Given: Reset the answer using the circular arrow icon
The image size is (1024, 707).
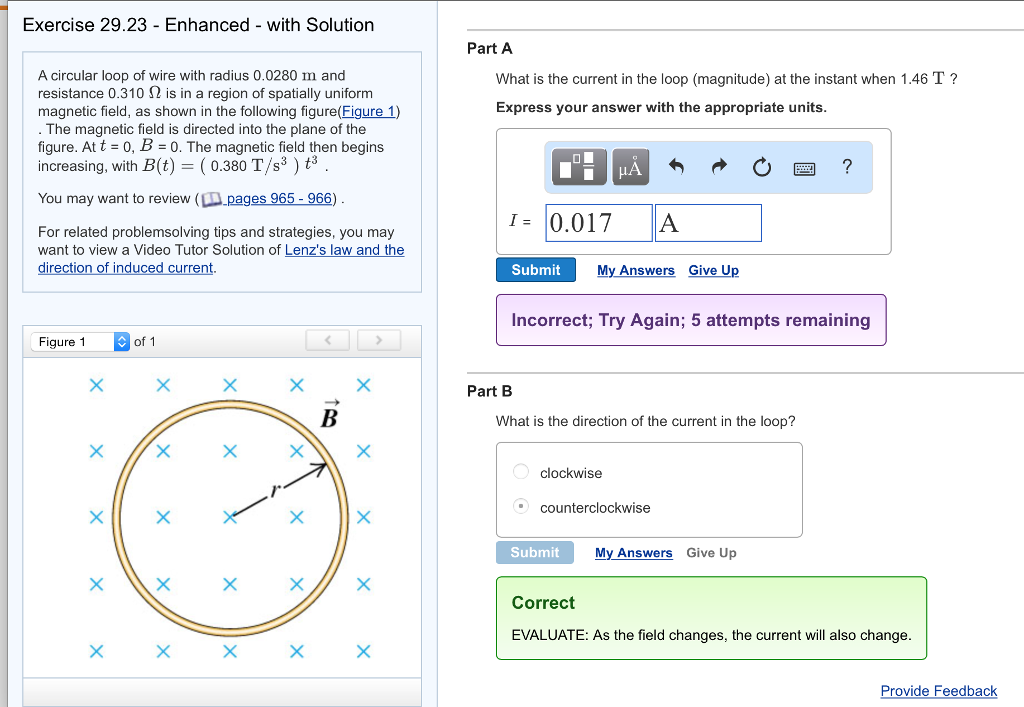Looking at the screenshot, I should pyautogui.click(x=761, y=167).
